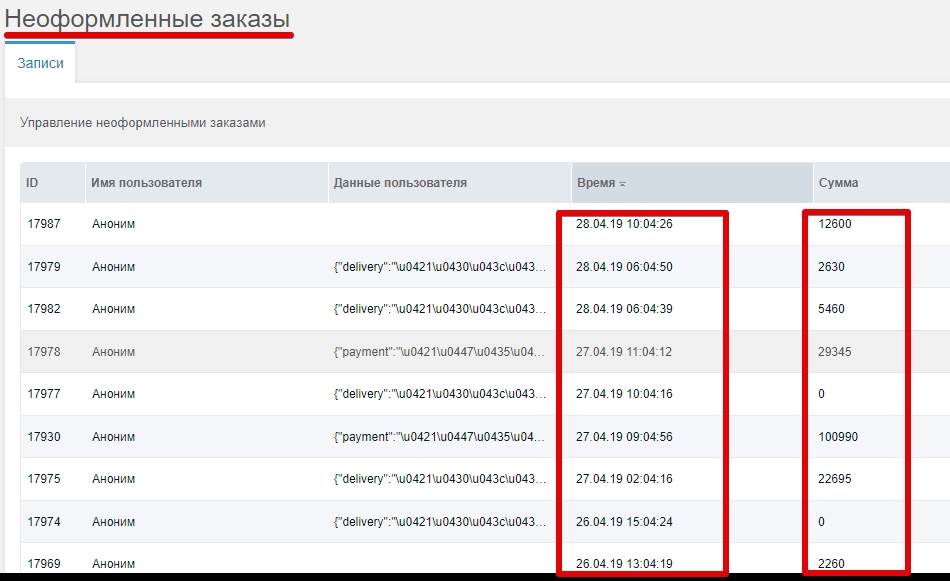The height and width of the screenshot is (581, 950).
Task: Click the time 27.04.19 09:04:56
Action: [624, 437]
